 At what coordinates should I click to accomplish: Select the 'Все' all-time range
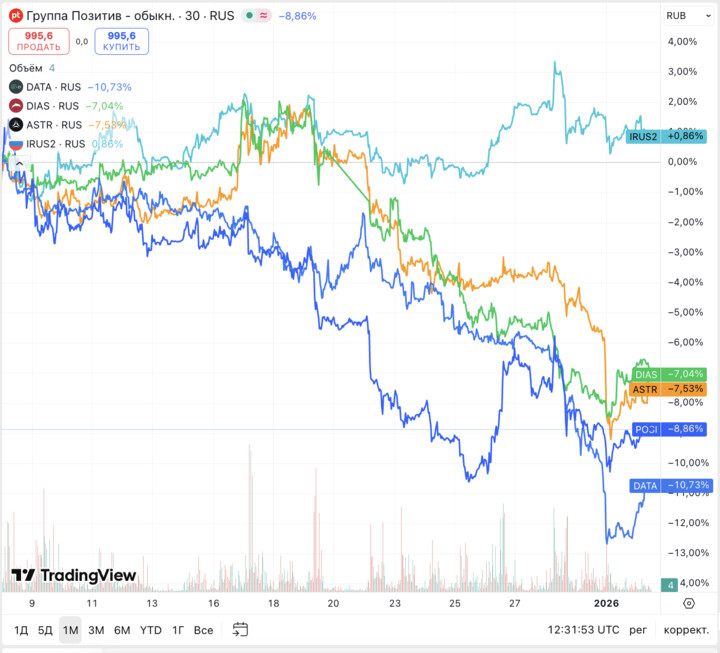[203, 630]
